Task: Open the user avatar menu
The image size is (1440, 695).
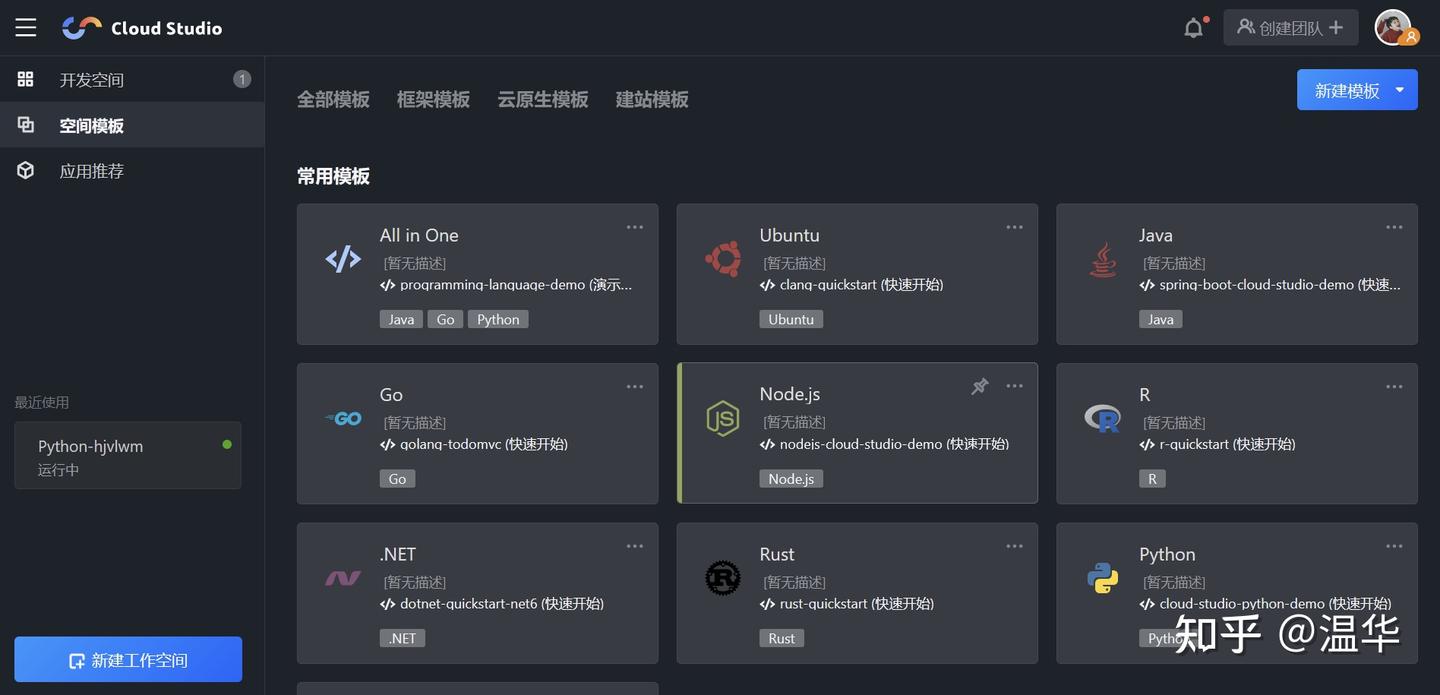Action: click(1396, 28)
